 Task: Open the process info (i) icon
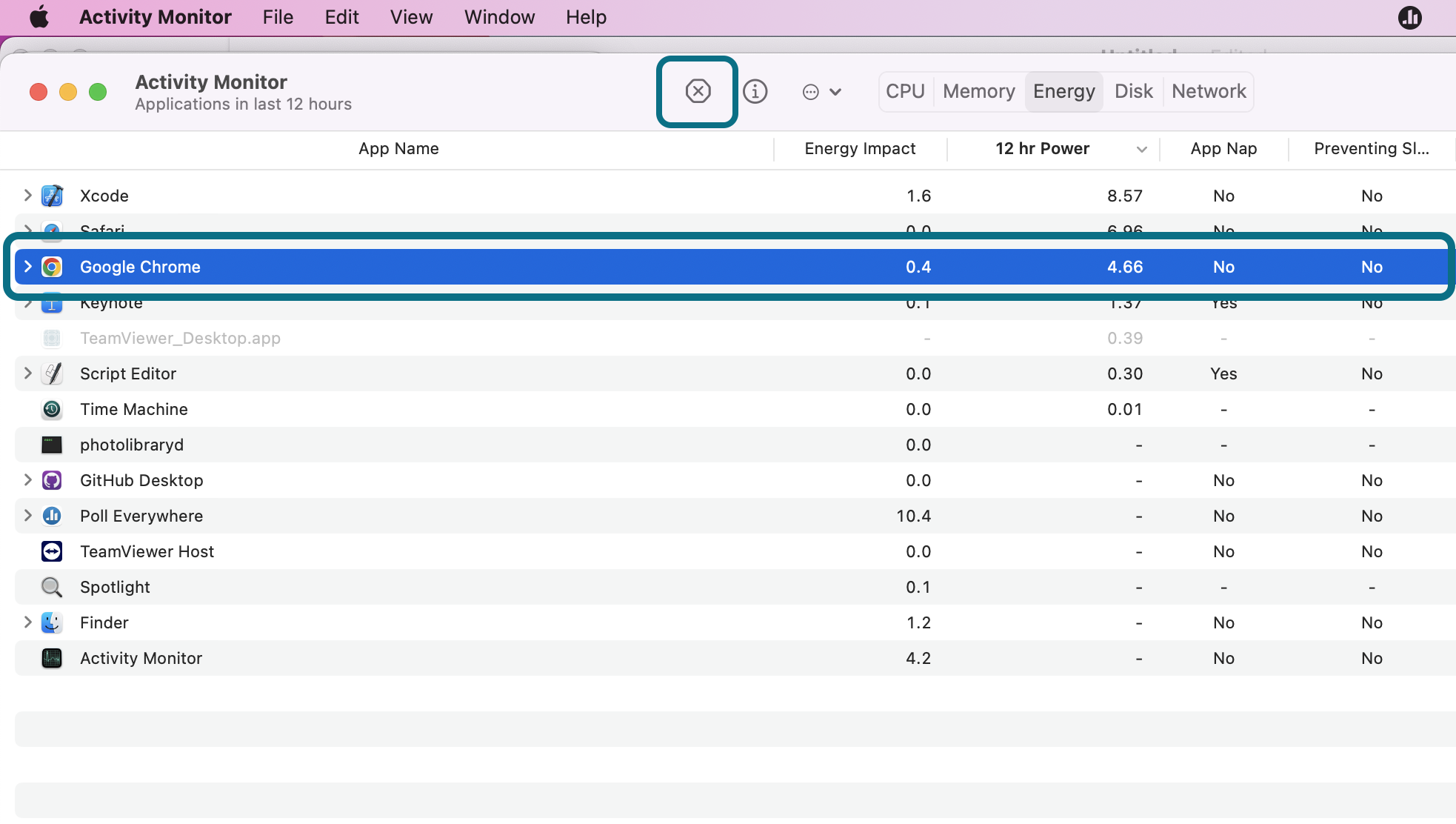coord(755,91)
